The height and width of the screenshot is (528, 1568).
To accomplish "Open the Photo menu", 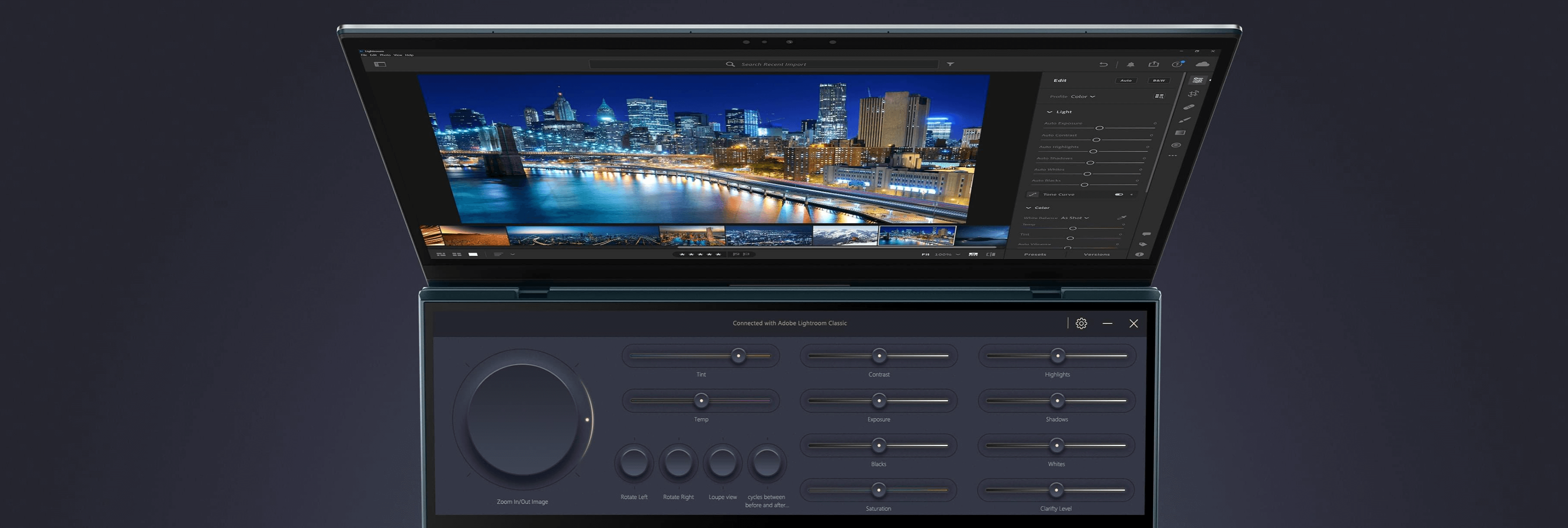I will 386,55.
